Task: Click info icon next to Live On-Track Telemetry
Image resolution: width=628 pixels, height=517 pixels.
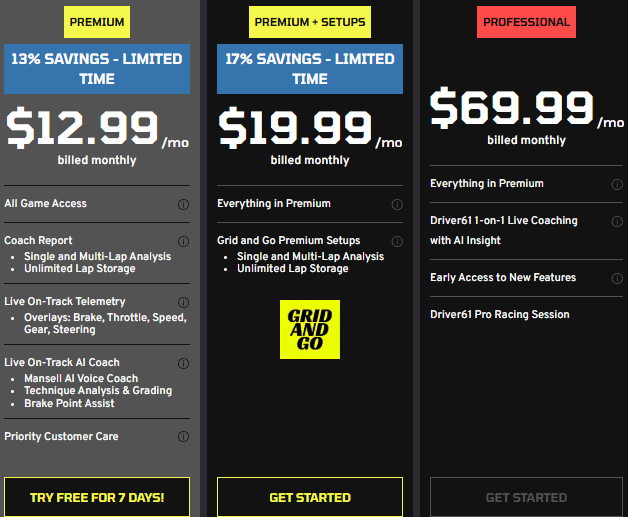Action: 183,302
